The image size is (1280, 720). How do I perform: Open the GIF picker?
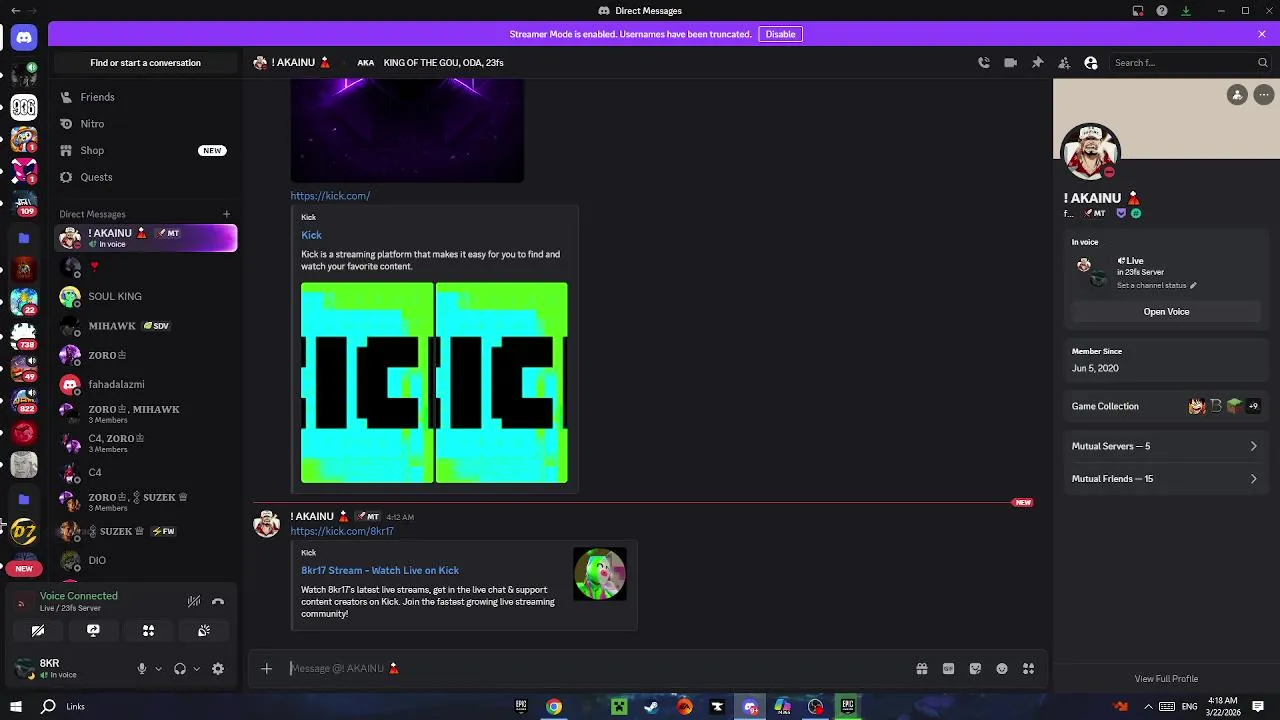948,669
